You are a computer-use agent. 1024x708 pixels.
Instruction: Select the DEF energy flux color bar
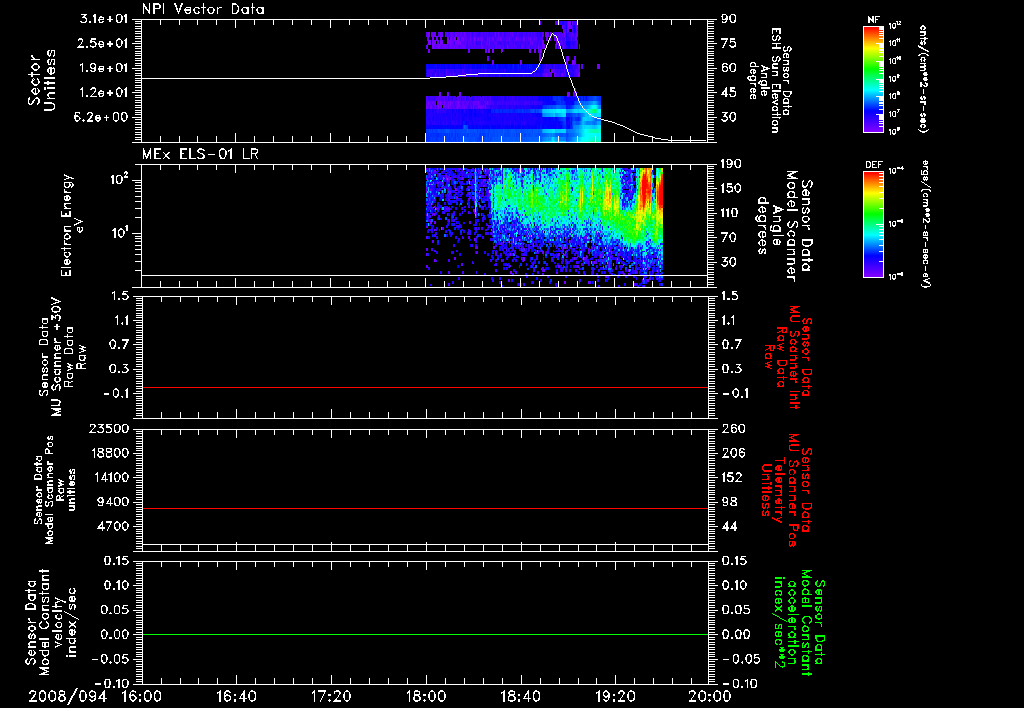(x=873, y=223)
